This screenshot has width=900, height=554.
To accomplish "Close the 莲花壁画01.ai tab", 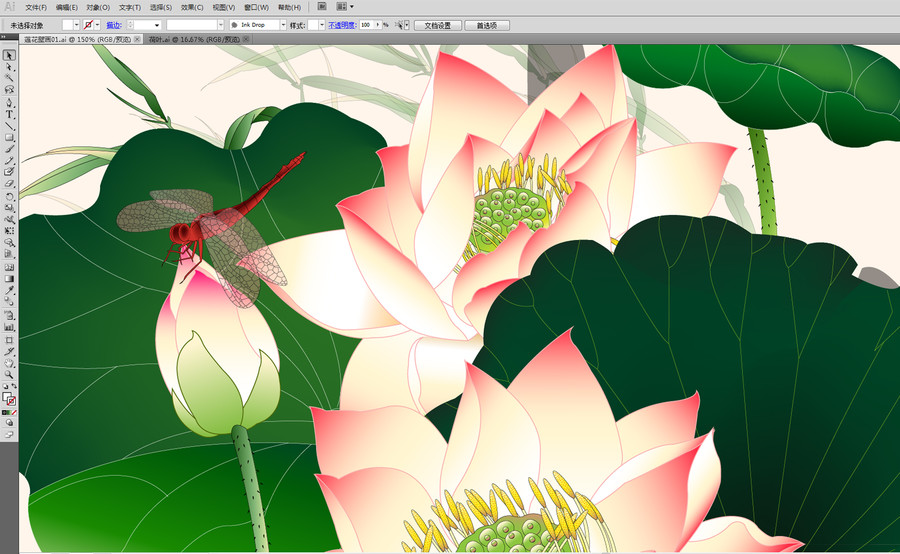I will pyautogui.click(x=137, y=39).
